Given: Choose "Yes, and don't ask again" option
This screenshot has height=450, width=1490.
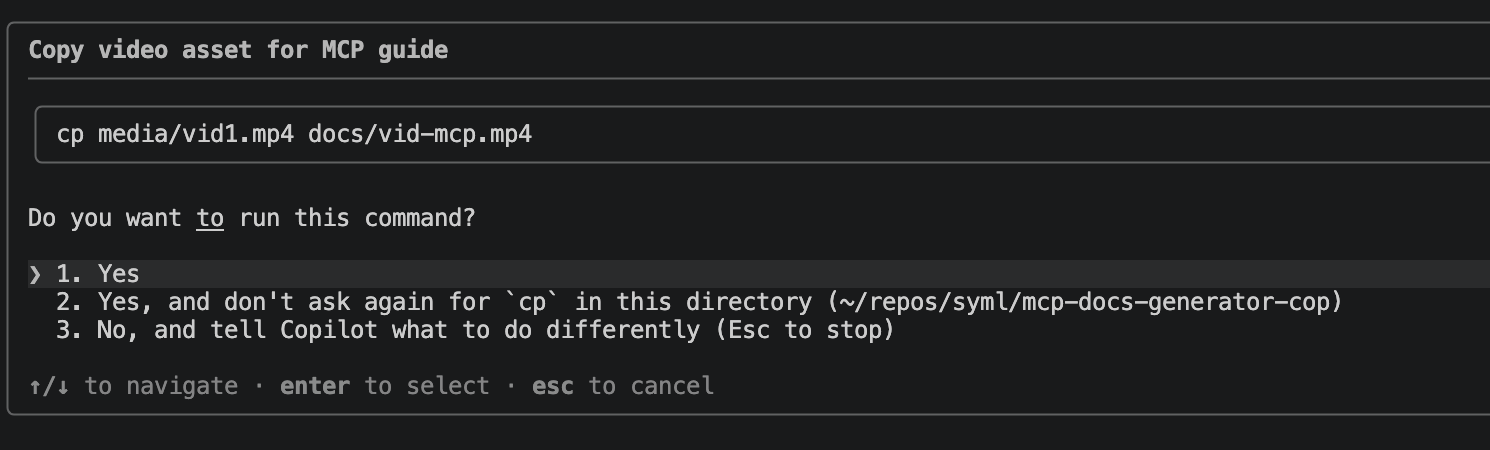Looking at the screenshot, I should [700, 302].
